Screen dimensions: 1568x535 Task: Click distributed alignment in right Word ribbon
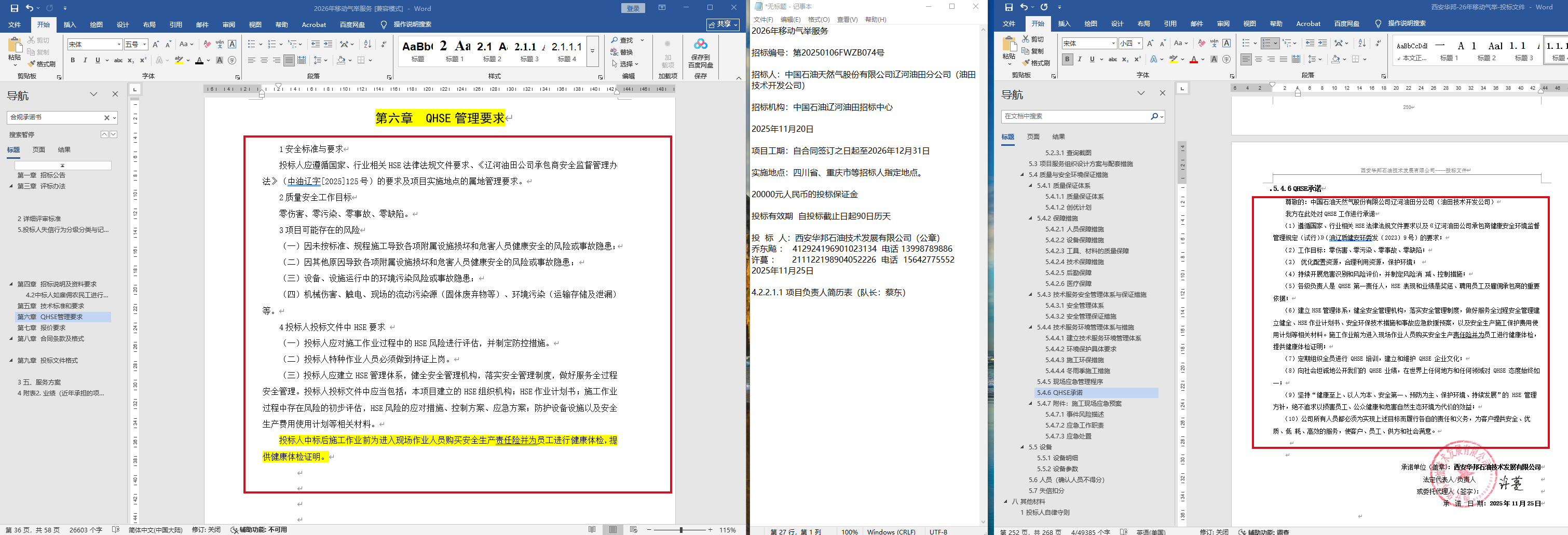(1296, 59)
